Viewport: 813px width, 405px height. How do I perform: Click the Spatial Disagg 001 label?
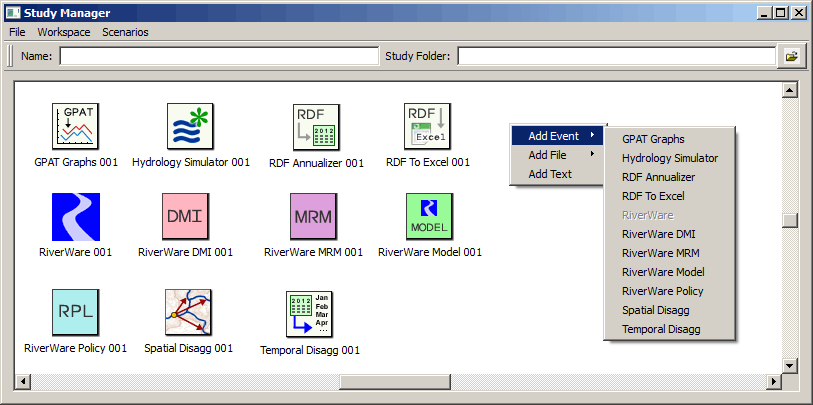point(188,348)
